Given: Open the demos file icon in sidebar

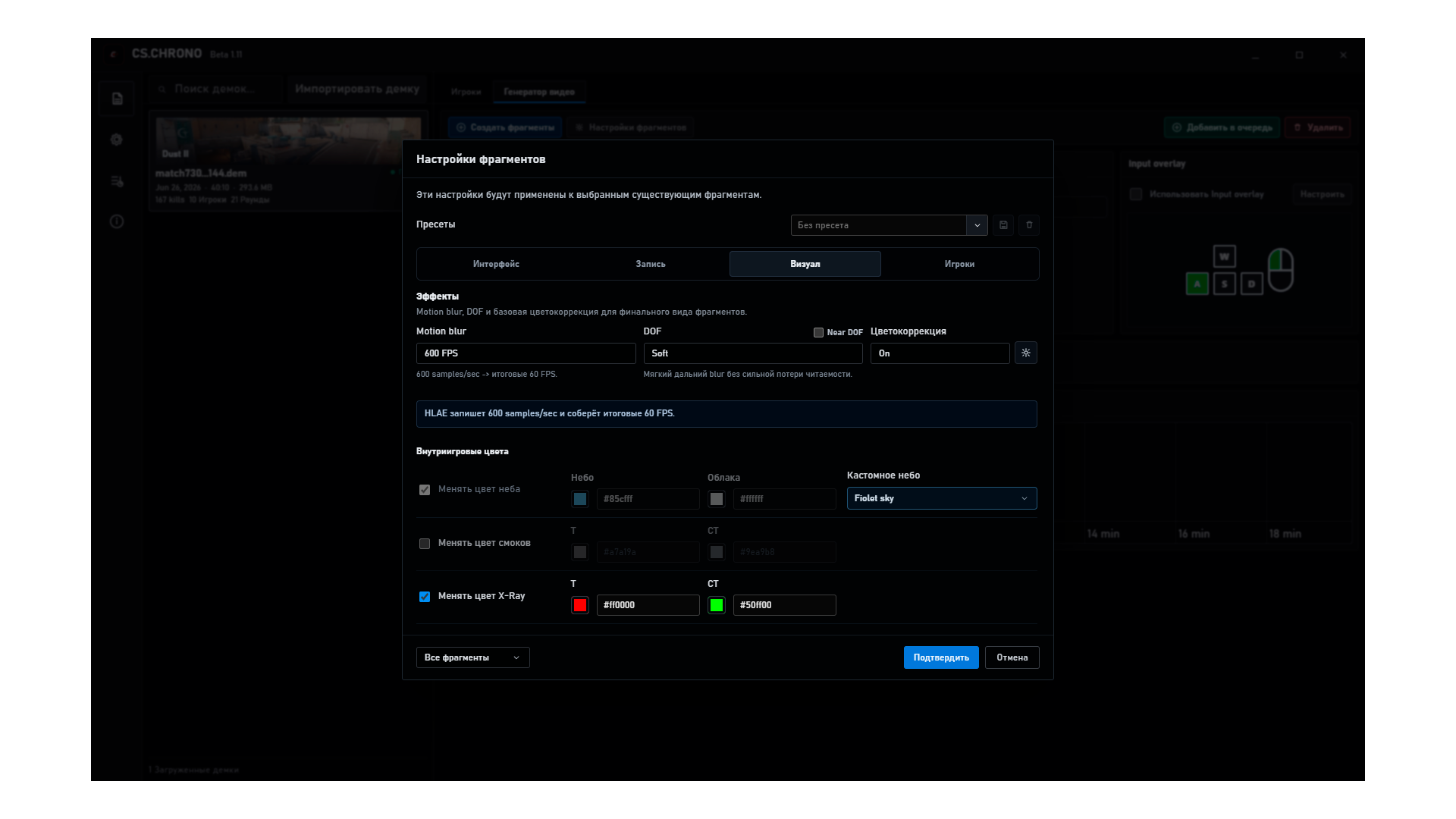Looking at the screenshot, I should point(117,99).
